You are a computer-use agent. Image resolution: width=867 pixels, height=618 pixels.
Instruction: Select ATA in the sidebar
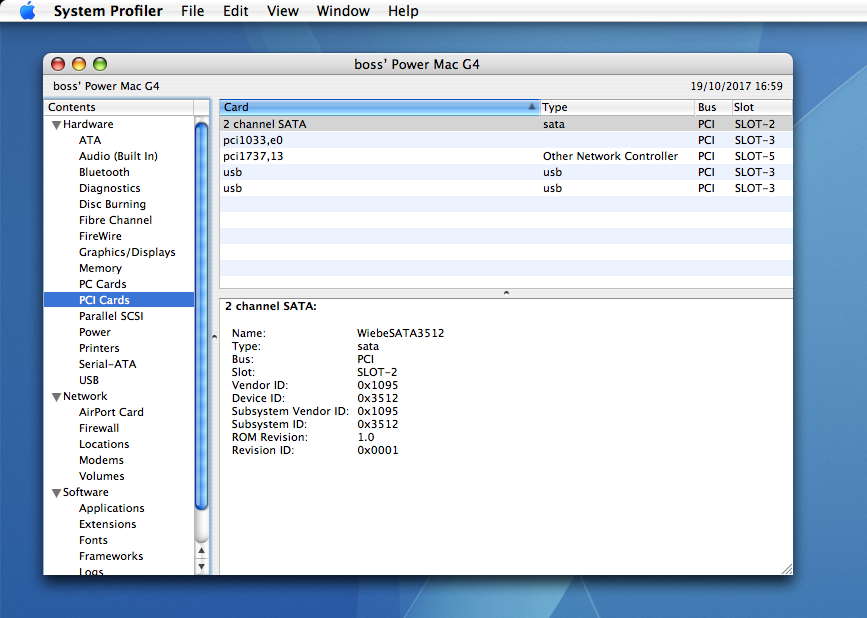pyautogui.click(x=90, y=140)
